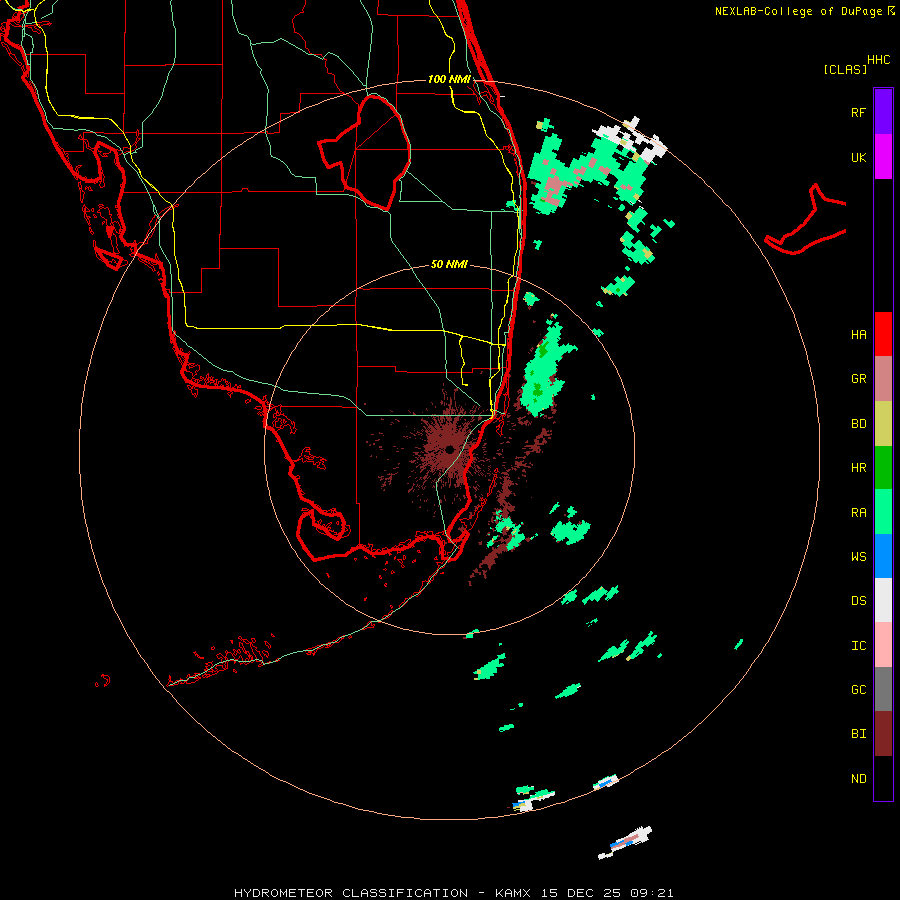Click the BI brown legend swatch
This screenshot has height=900, width=900.
[883, 734]
